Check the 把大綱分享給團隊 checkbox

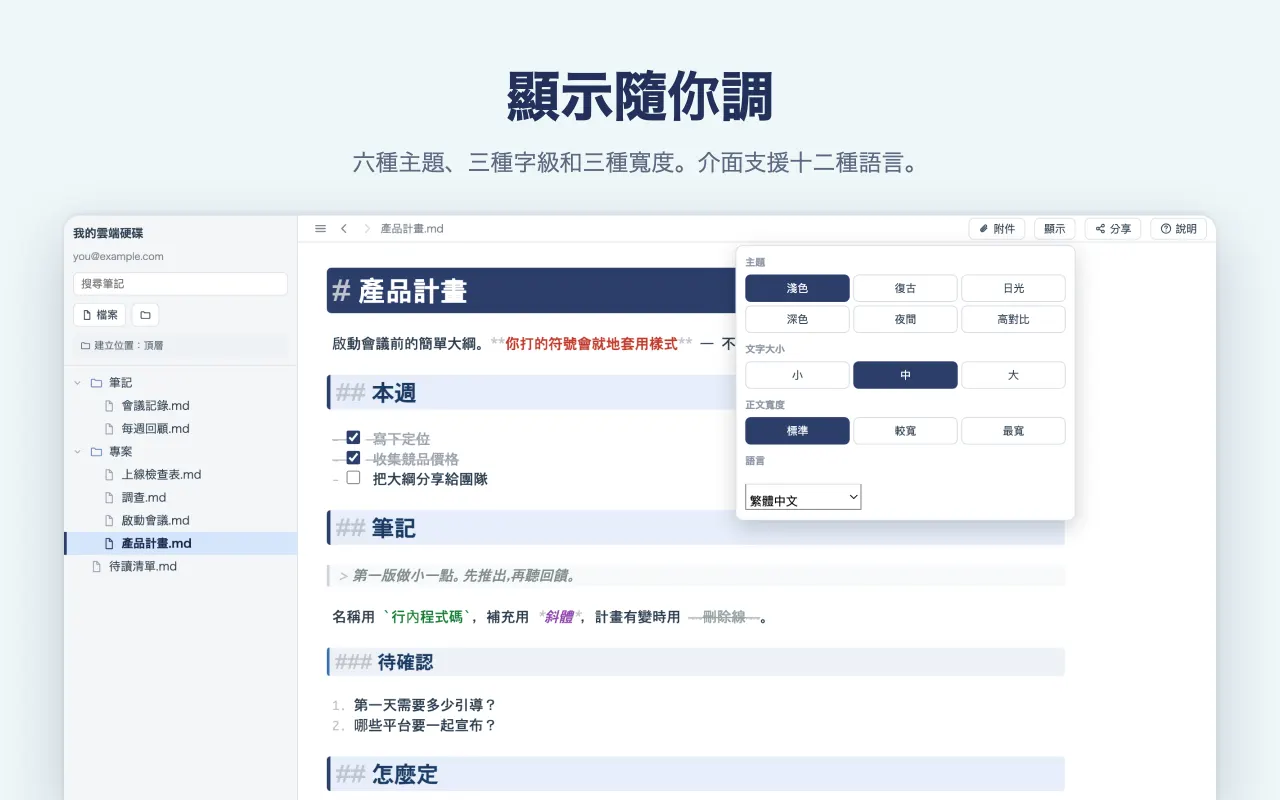(x=353, y=477)
